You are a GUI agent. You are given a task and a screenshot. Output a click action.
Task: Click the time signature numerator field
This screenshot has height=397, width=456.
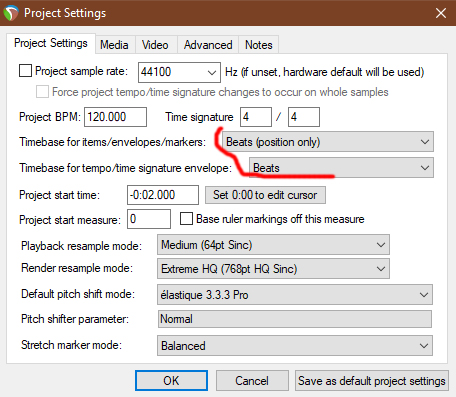(x=256, y=117)
